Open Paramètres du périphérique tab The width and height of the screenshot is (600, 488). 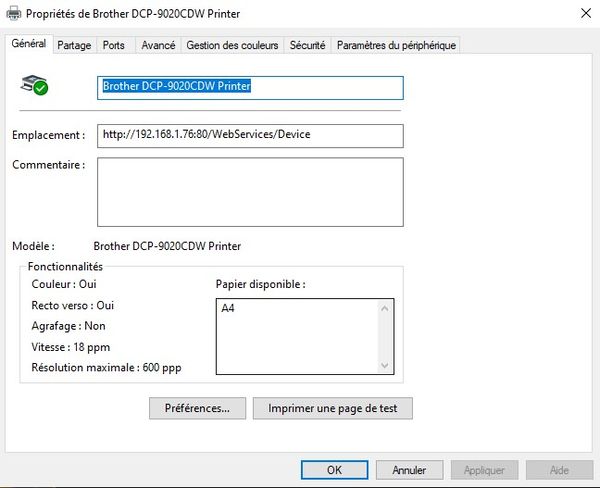(x=396, y=46)
